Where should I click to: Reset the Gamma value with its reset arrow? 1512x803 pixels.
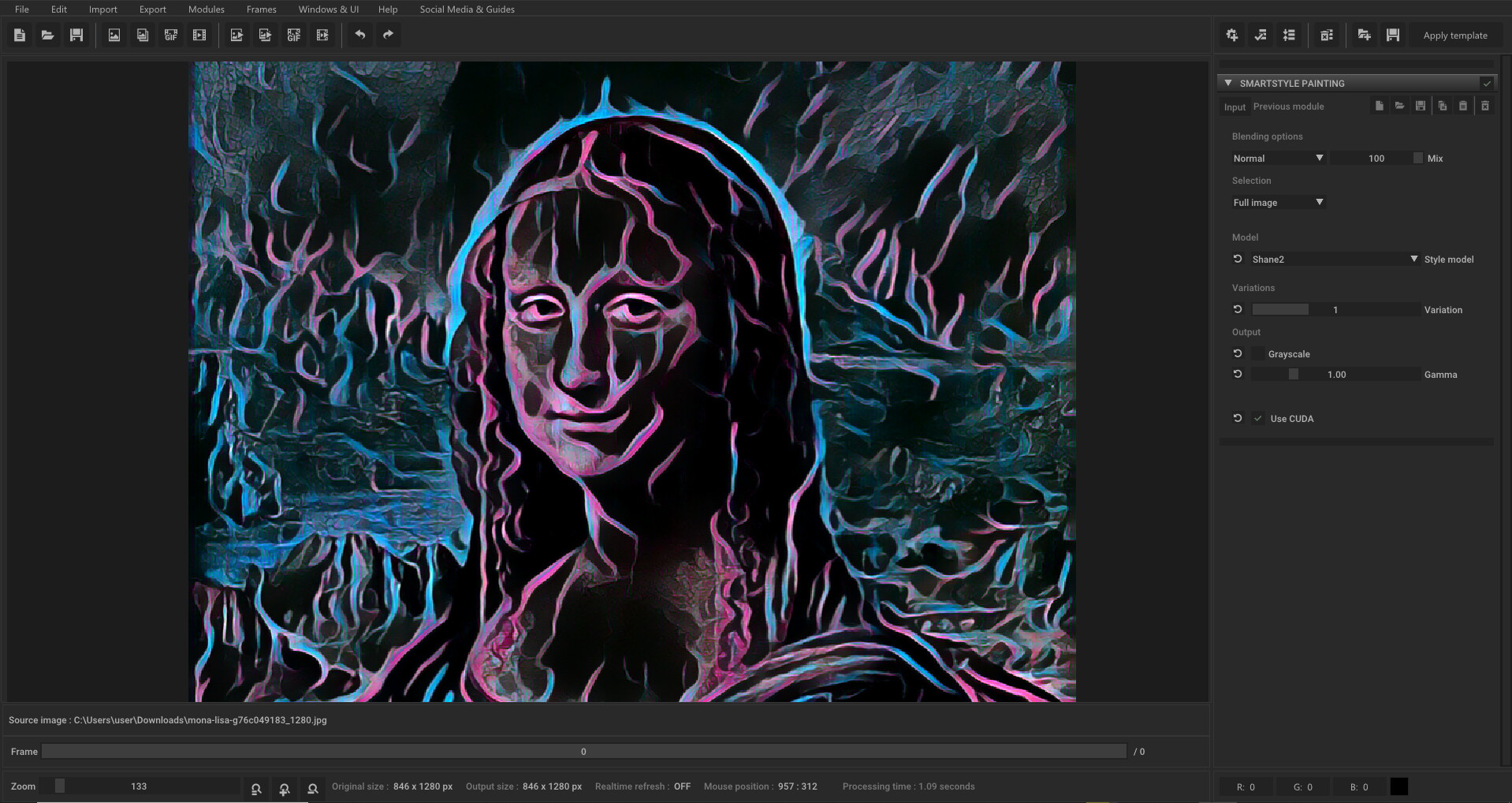click(x=1237, y=374)
